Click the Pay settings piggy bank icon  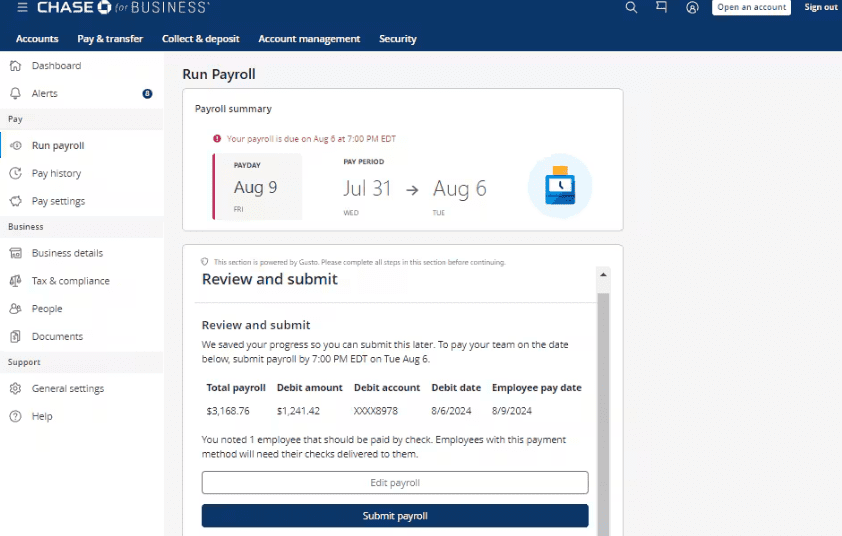pos(16,201)
